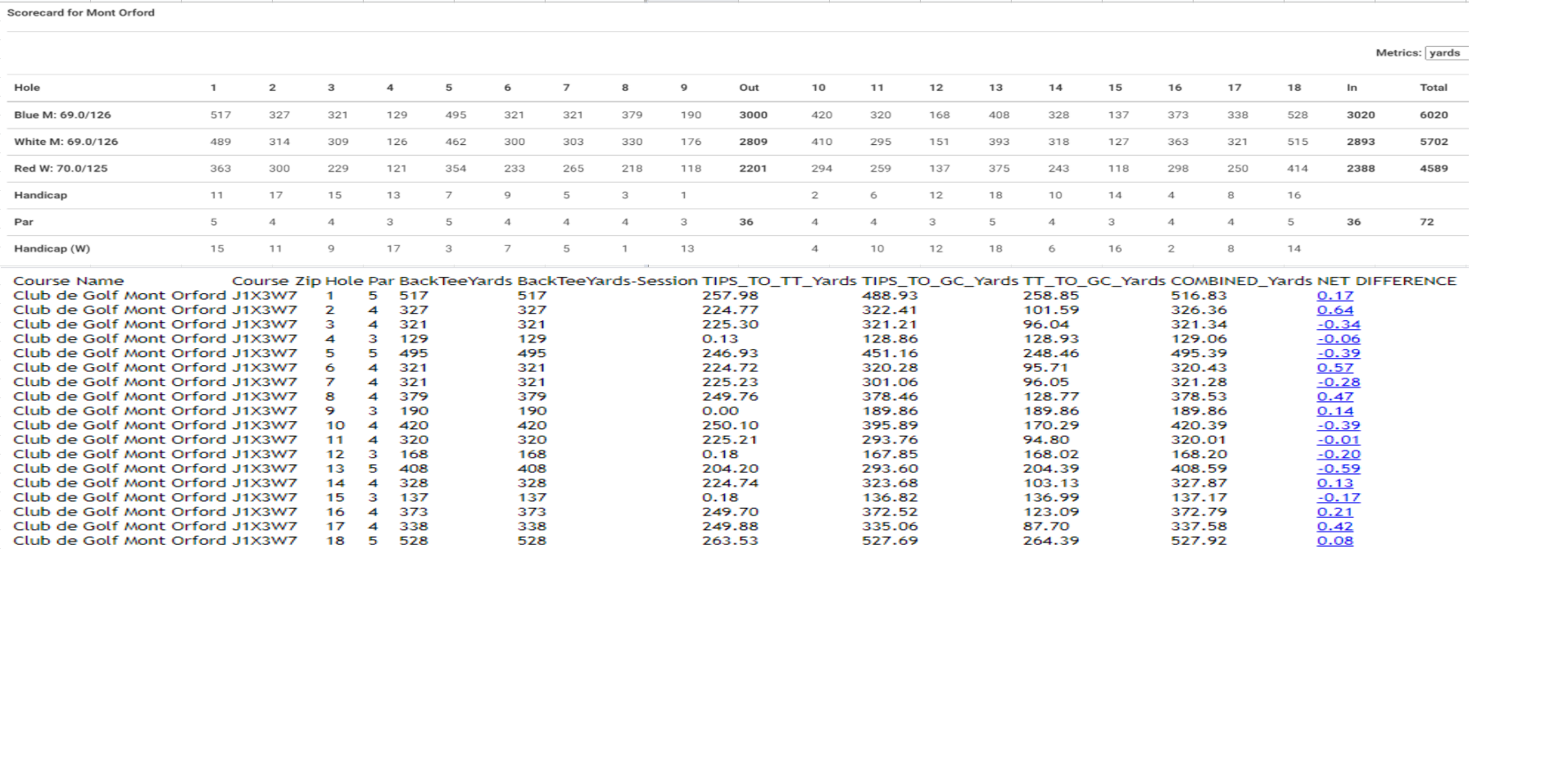This screenshot has width=1568, height=766.
Task: Click the White Out value 2809
Action: click(x=753, y=142)
